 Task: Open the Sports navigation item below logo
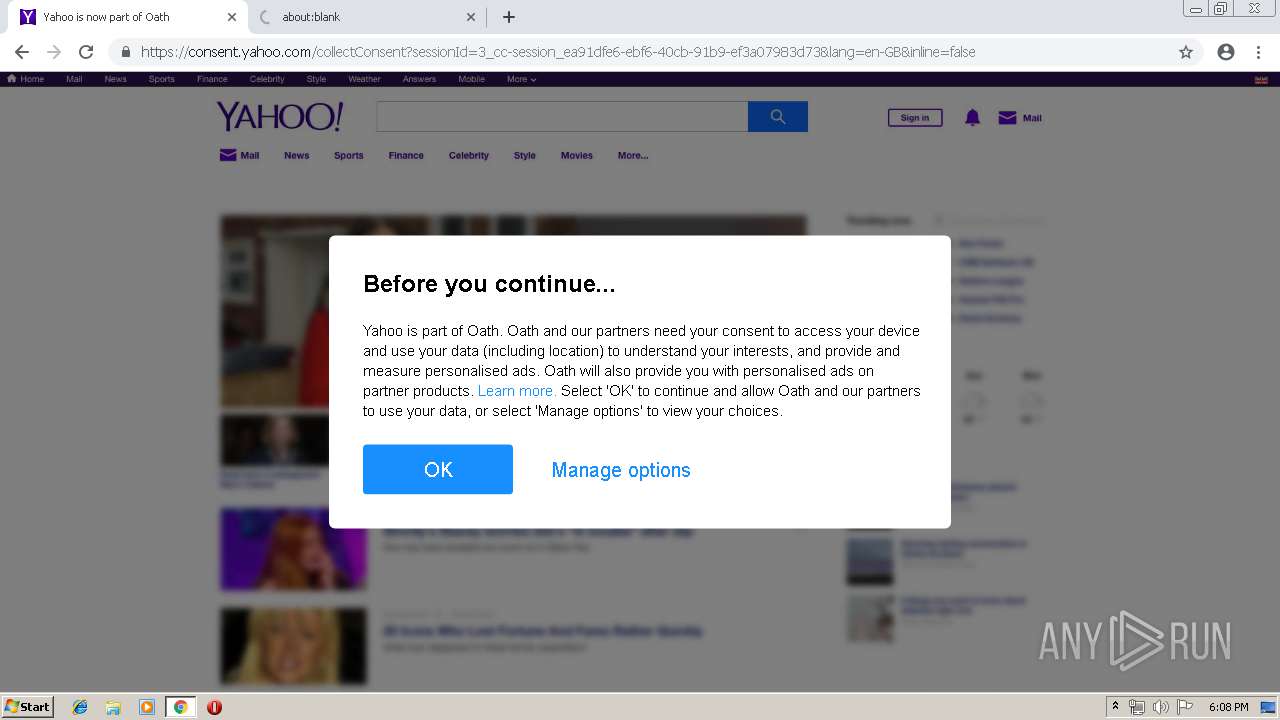pos(349,155)
